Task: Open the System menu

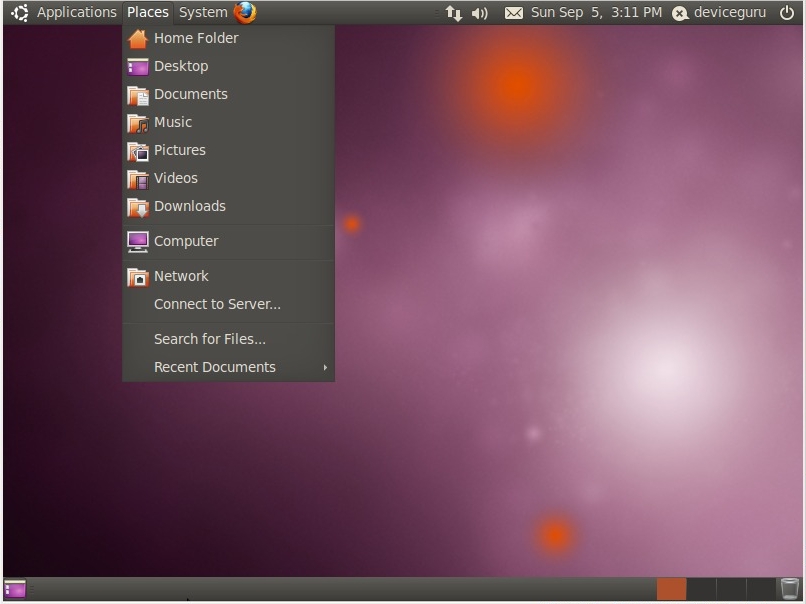Action: [203, 12]
